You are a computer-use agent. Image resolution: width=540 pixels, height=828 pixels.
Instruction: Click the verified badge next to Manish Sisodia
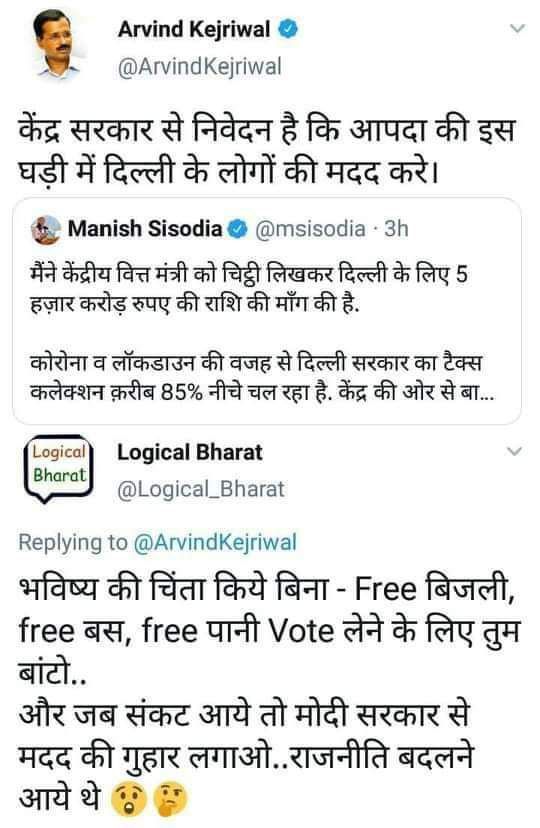pos(238,229)
